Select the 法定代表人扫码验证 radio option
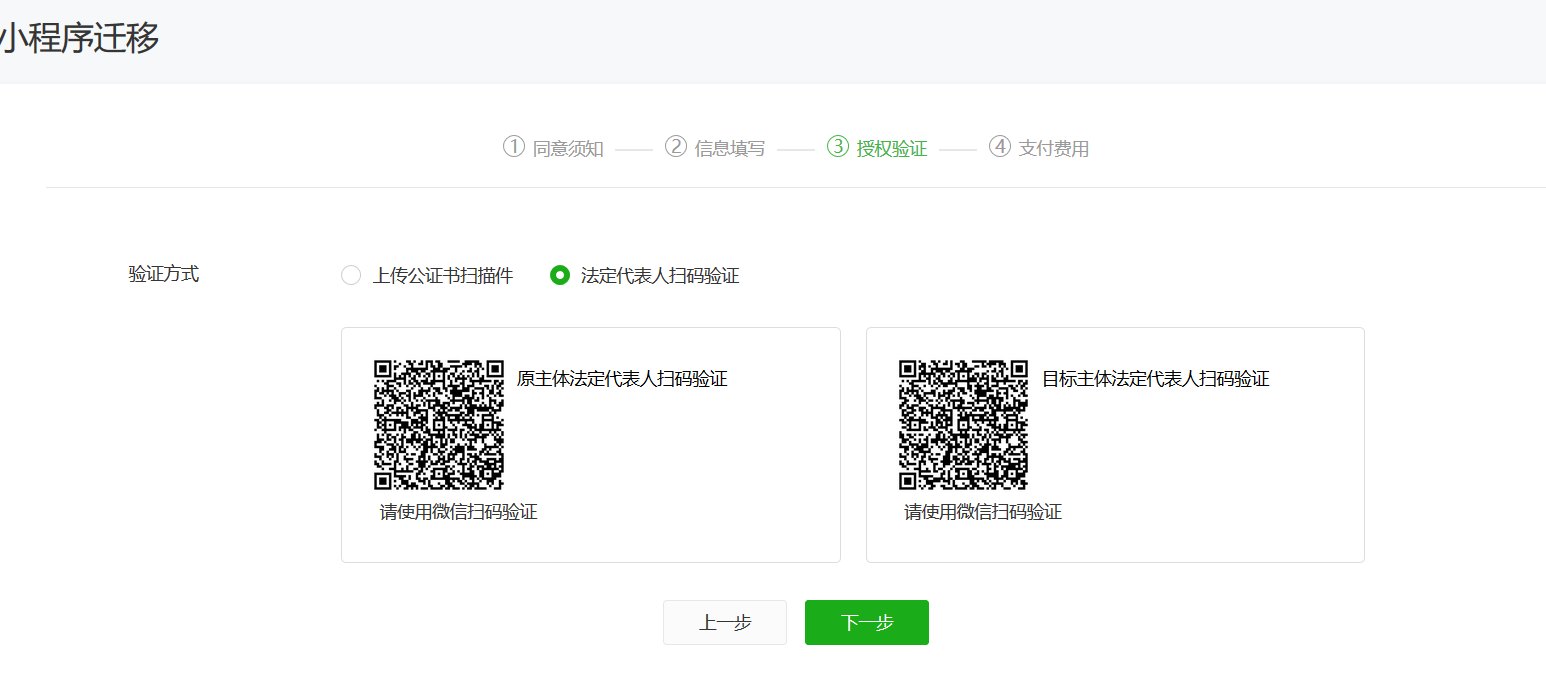The width and height of the screenshot is (1546, 684). pos(560,276)
